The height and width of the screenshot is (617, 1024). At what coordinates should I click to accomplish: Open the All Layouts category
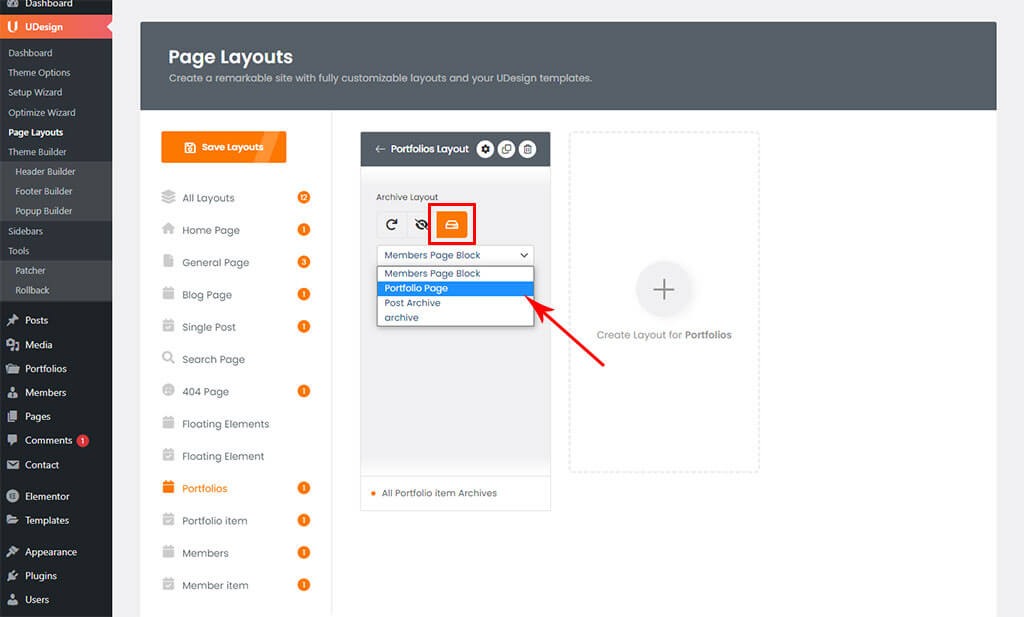pyautogui.click(x=208, y=198)
